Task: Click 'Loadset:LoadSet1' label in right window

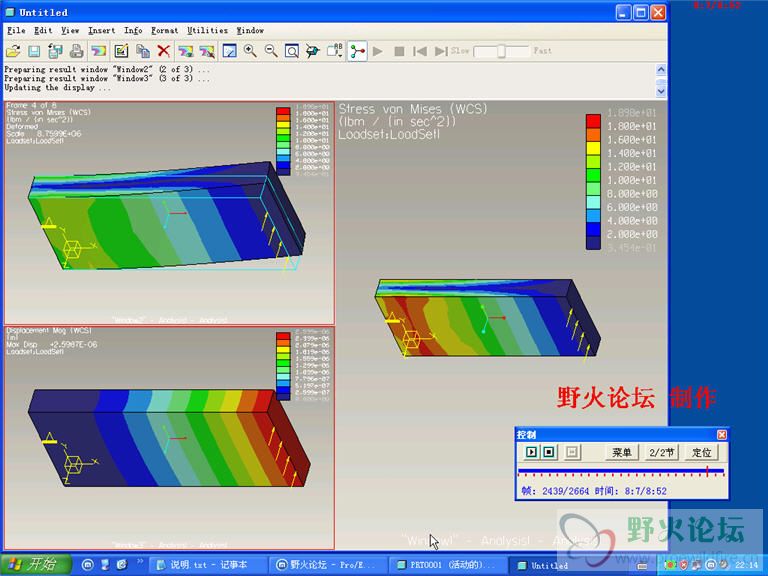Action: (x=389, y=134)
